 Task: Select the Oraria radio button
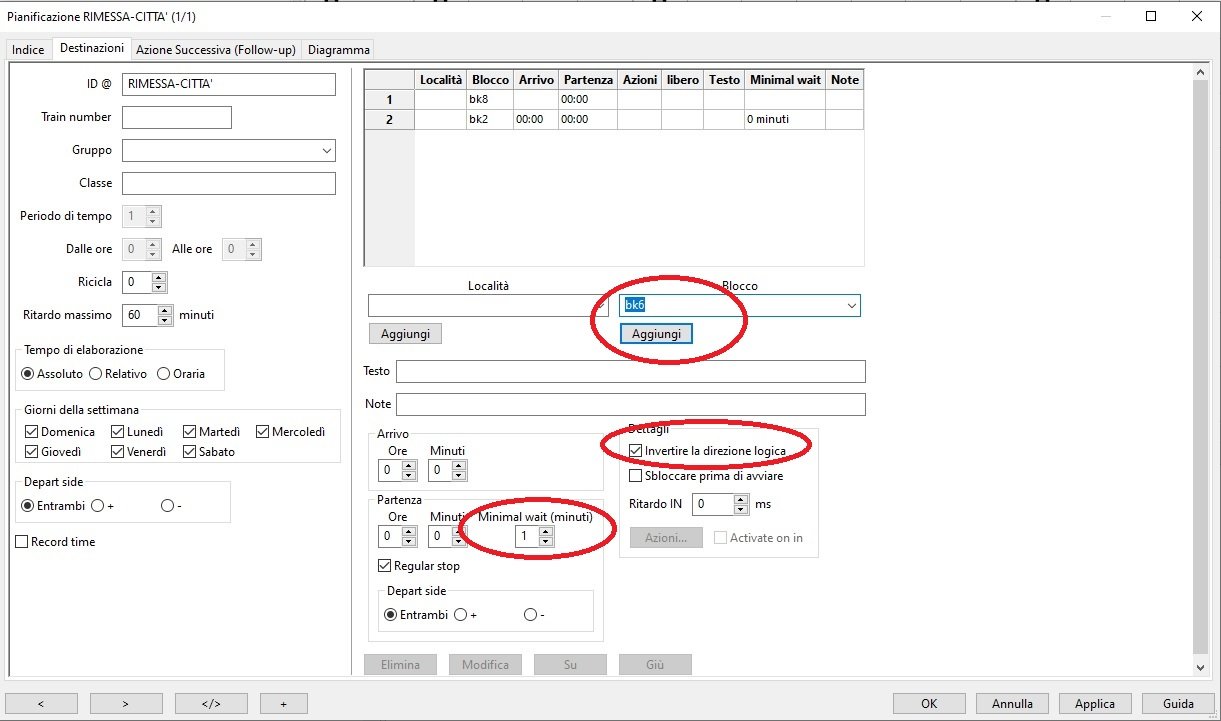pyautogui.click(x=164, y=374)
